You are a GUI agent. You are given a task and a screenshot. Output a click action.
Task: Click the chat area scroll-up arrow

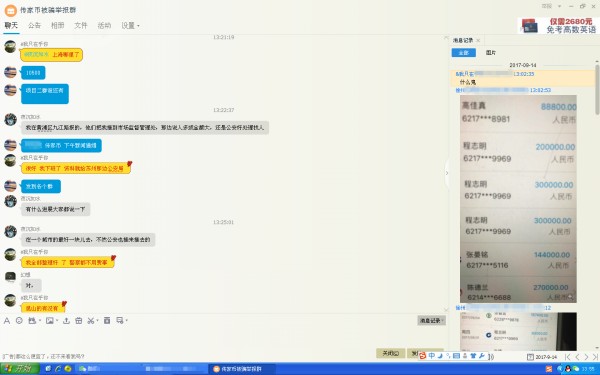tap(446, 38)
